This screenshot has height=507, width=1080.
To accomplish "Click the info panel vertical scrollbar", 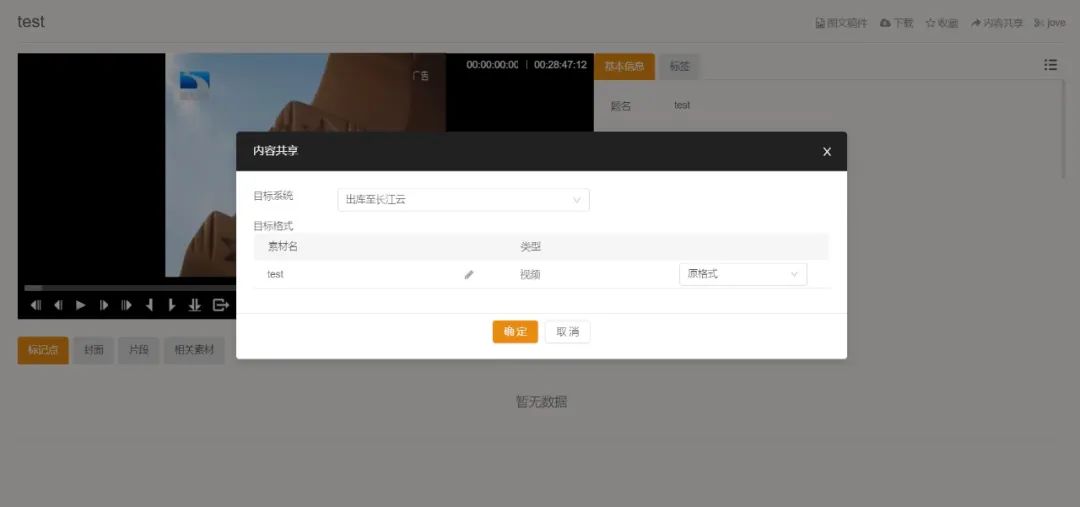I will 1064,128.
